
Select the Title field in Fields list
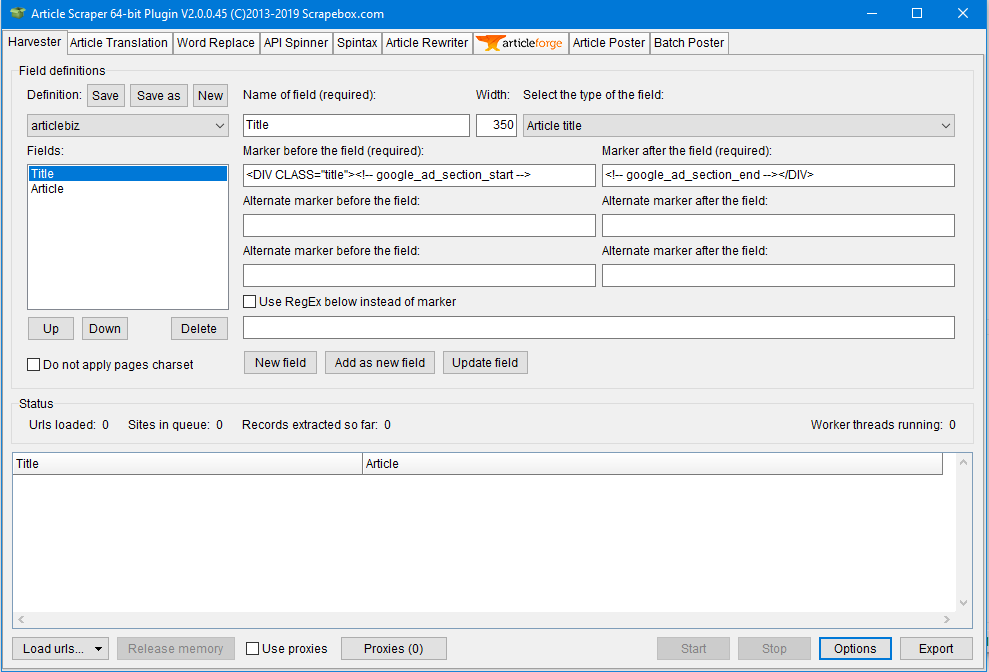coord(127,174)
